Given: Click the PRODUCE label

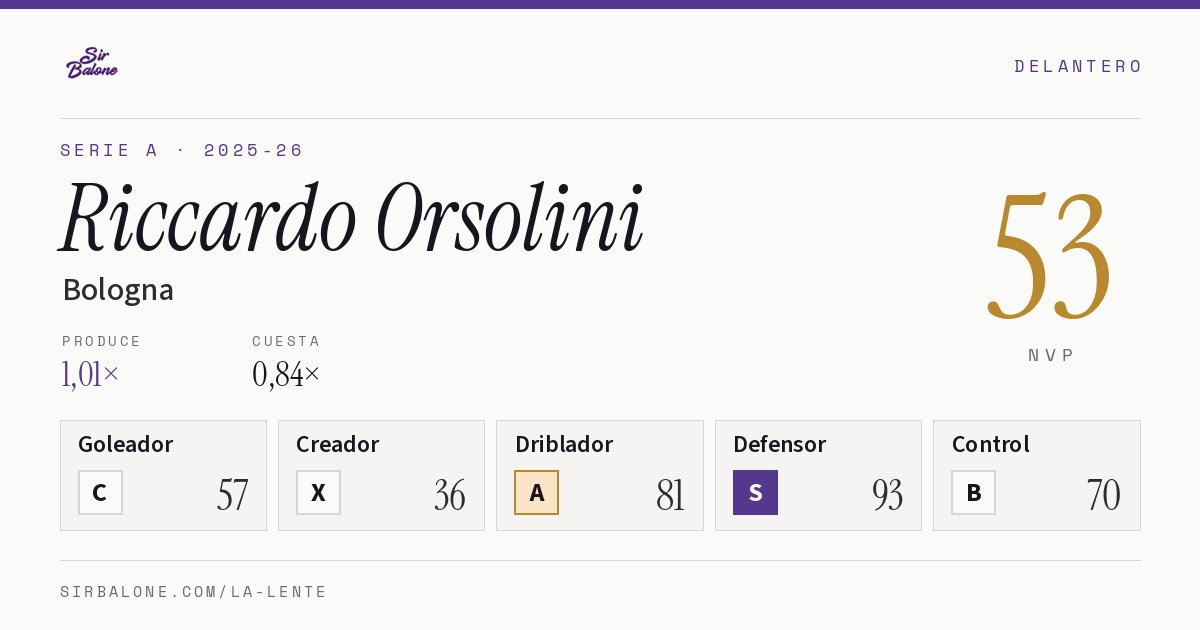Looking at the screenshot, I should pyautogui.click(x=102, y=341).
